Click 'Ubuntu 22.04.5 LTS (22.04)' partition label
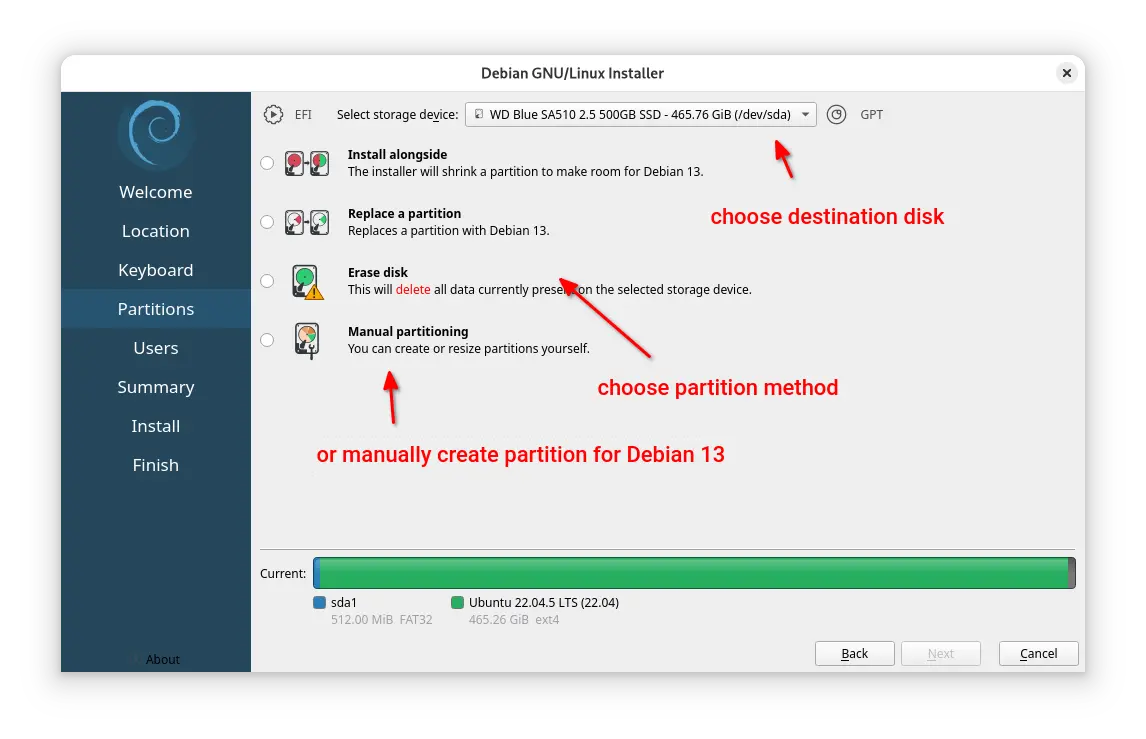The width and height of the screenshot is (1146, 739). [544, 603]
